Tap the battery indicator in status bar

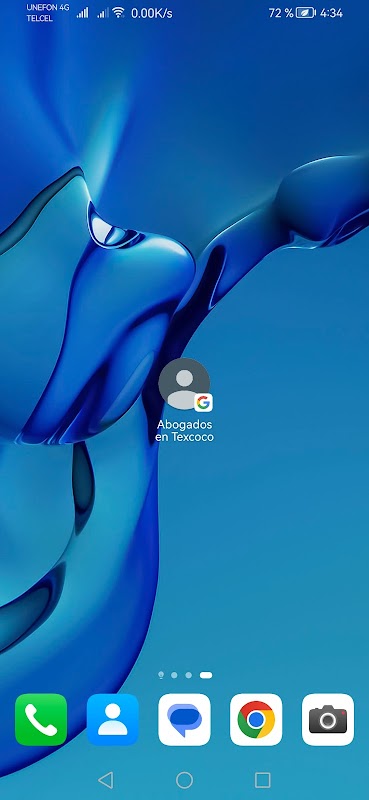(x=306, y=13)
